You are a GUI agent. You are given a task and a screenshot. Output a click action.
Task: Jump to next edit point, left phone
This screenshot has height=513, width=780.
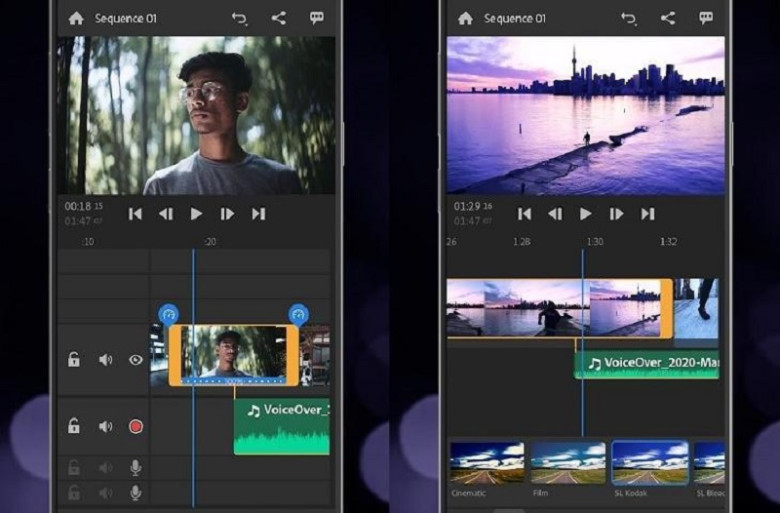[259, 214]
